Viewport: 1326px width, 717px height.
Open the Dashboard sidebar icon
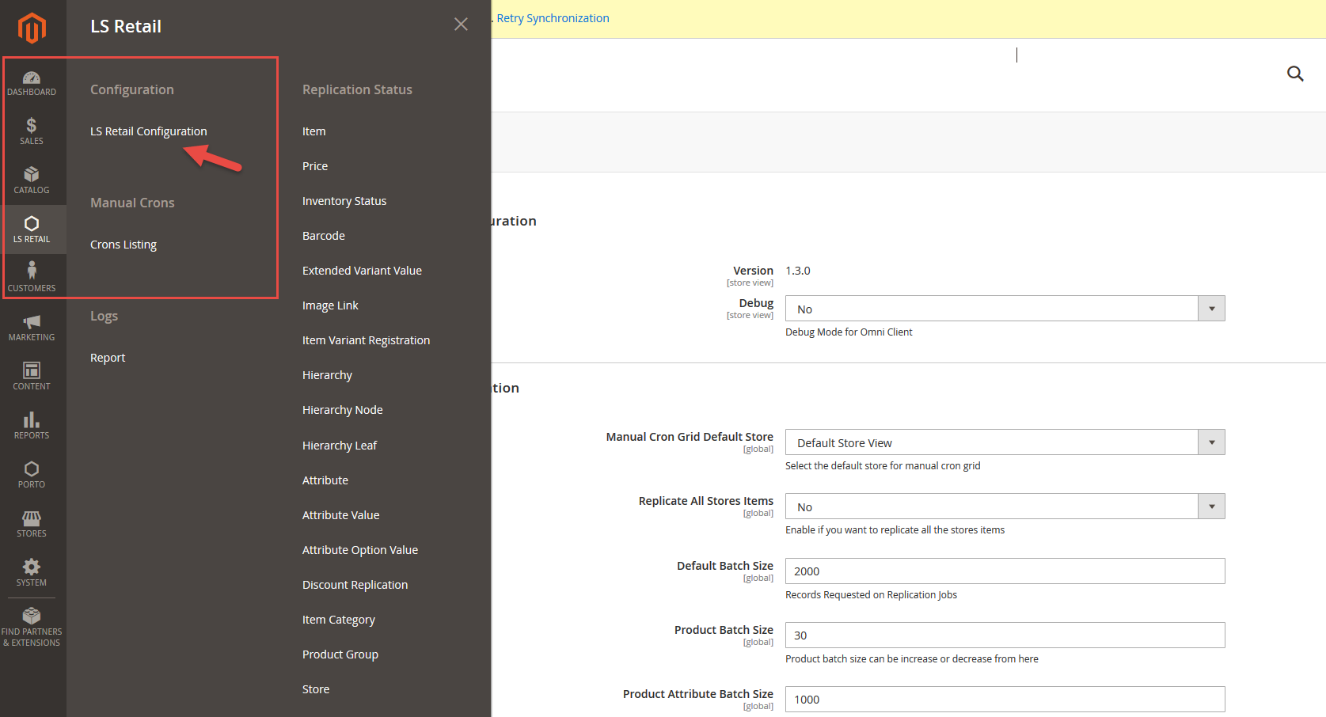(x=32, y=83)
